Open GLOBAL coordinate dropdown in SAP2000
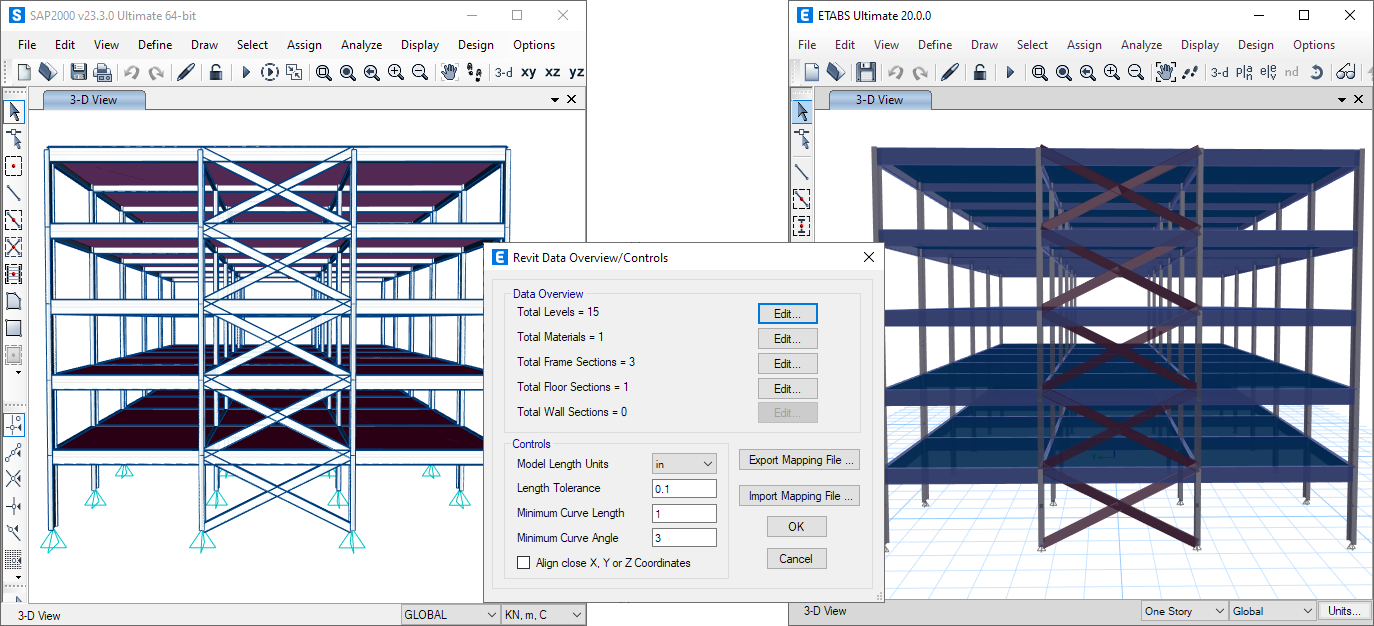 [x=450, y=615]
